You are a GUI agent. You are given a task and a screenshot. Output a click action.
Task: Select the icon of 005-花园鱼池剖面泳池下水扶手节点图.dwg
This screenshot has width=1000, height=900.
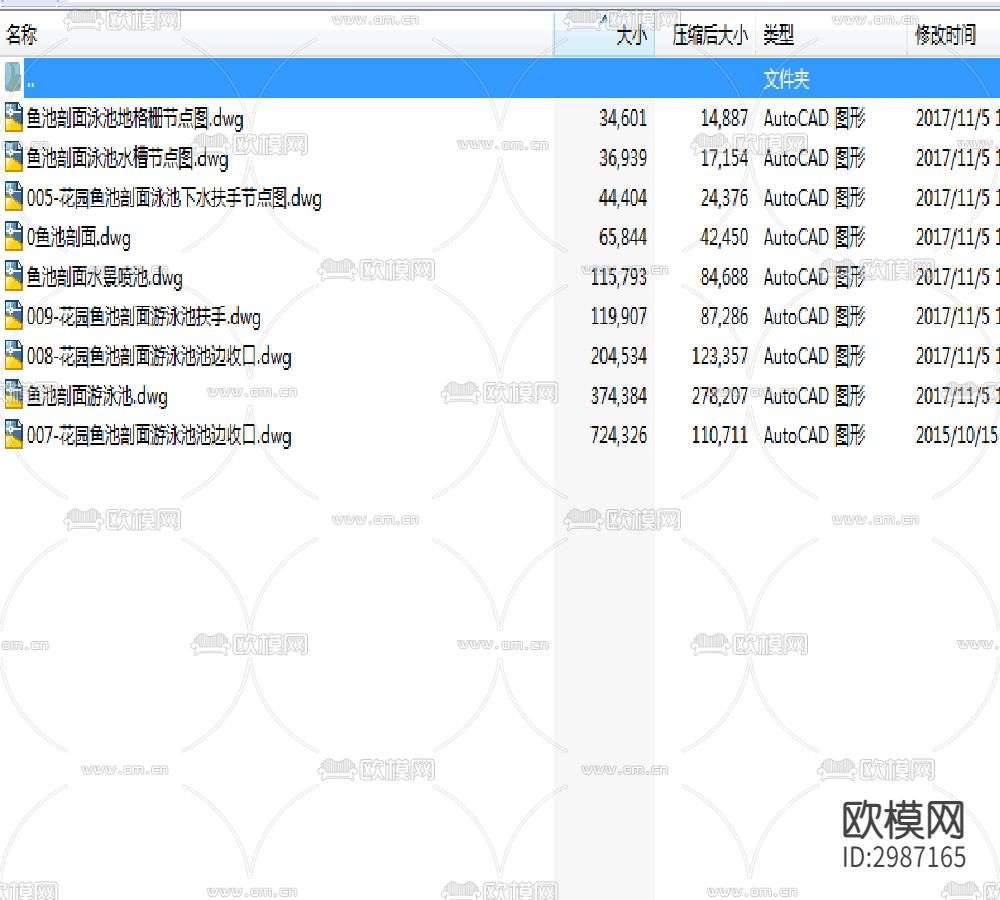coord(14,198)
